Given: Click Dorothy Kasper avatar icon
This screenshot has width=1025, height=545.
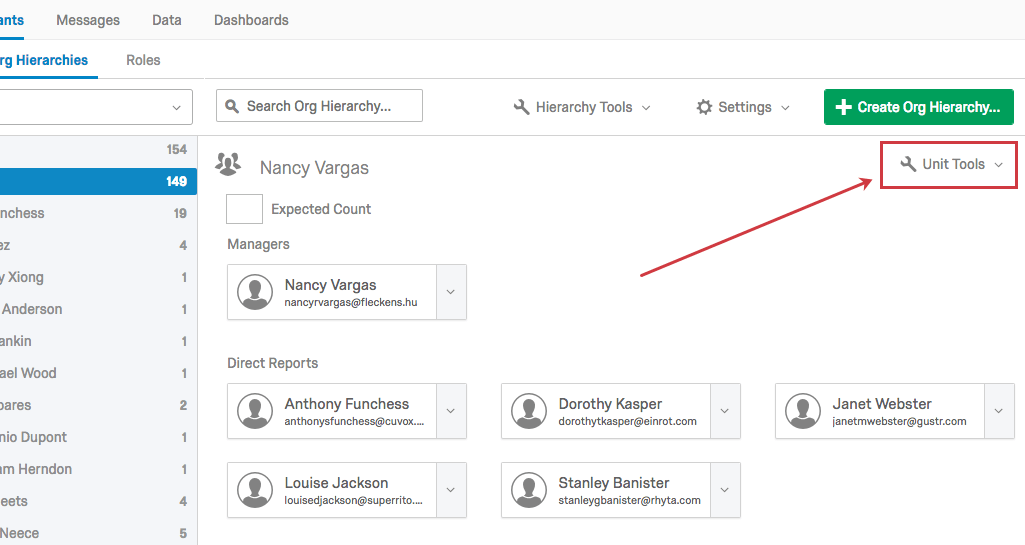Looking at the screenshot, I should click(529, 411).
